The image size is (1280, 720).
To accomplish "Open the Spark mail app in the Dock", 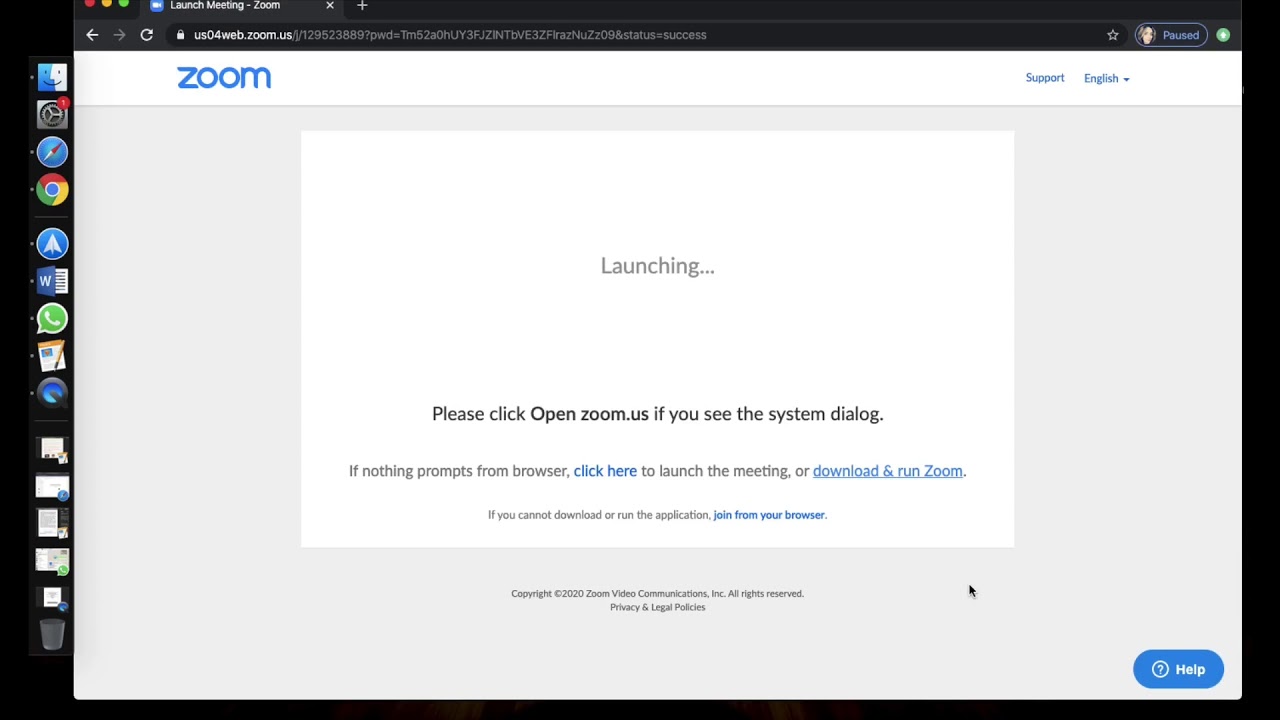I will pos(52,244).
